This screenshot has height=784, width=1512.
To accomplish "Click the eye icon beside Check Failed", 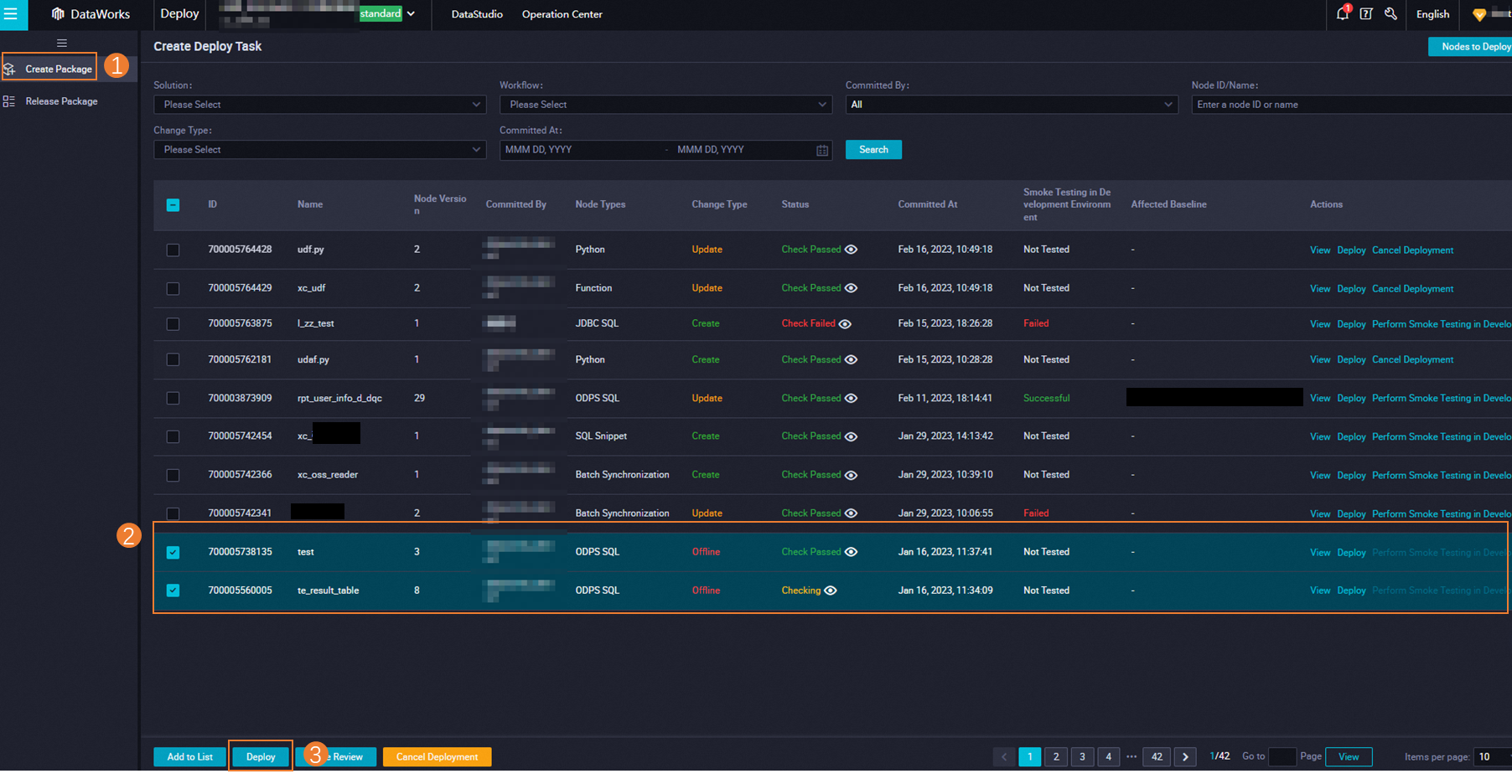I will (x=845, y=324).
